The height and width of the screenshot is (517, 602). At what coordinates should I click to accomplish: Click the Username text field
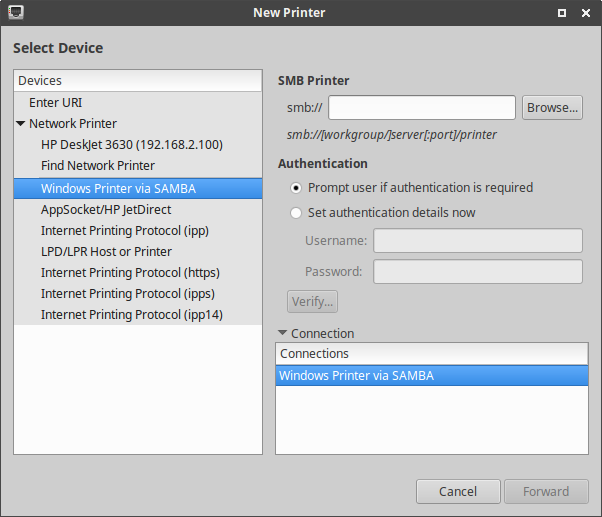tap(477, 240)
